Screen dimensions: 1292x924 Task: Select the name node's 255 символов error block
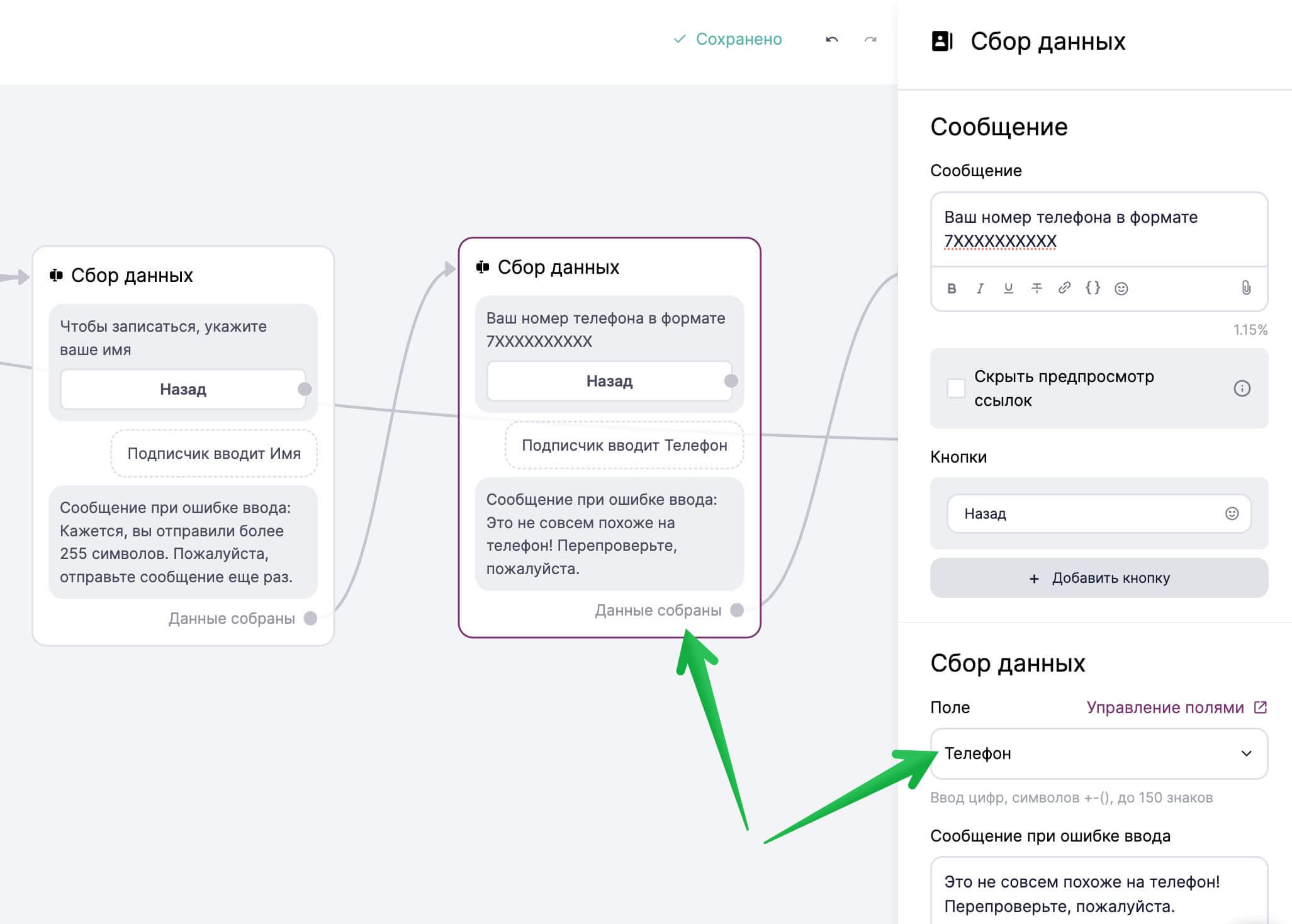(183, 542)
